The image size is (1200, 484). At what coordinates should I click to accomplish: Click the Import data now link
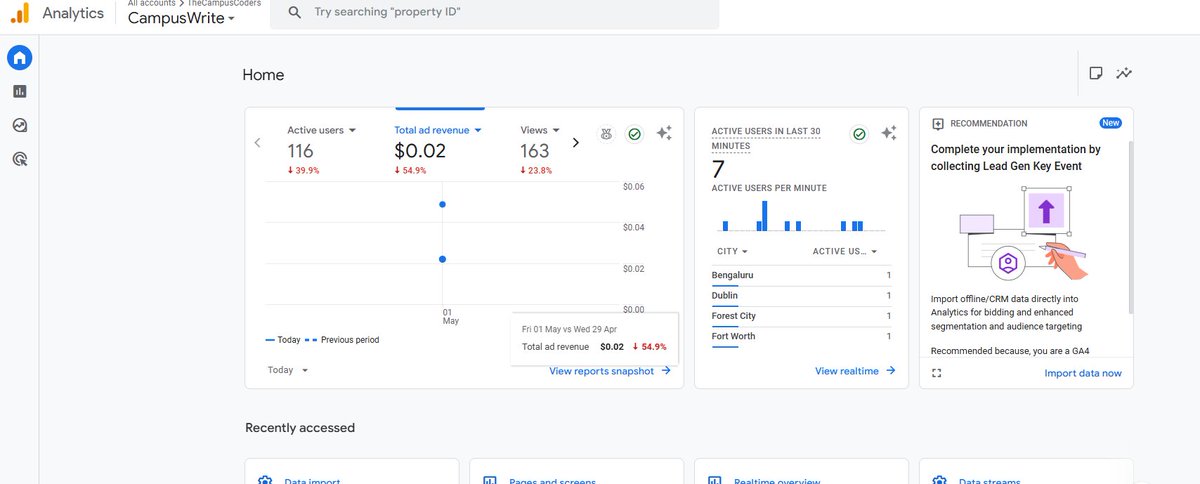(x=1083, y=373)
